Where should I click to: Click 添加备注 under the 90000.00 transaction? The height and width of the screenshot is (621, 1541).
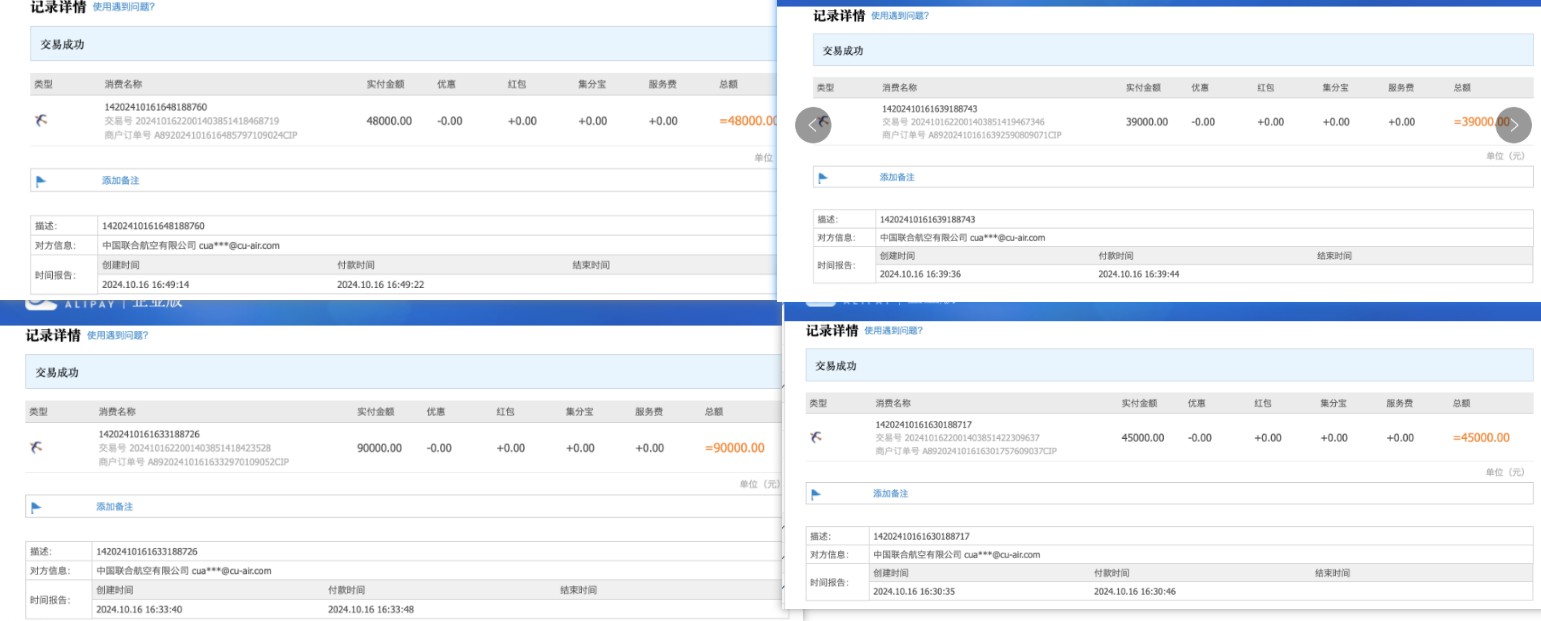click(x=114, y=507)
